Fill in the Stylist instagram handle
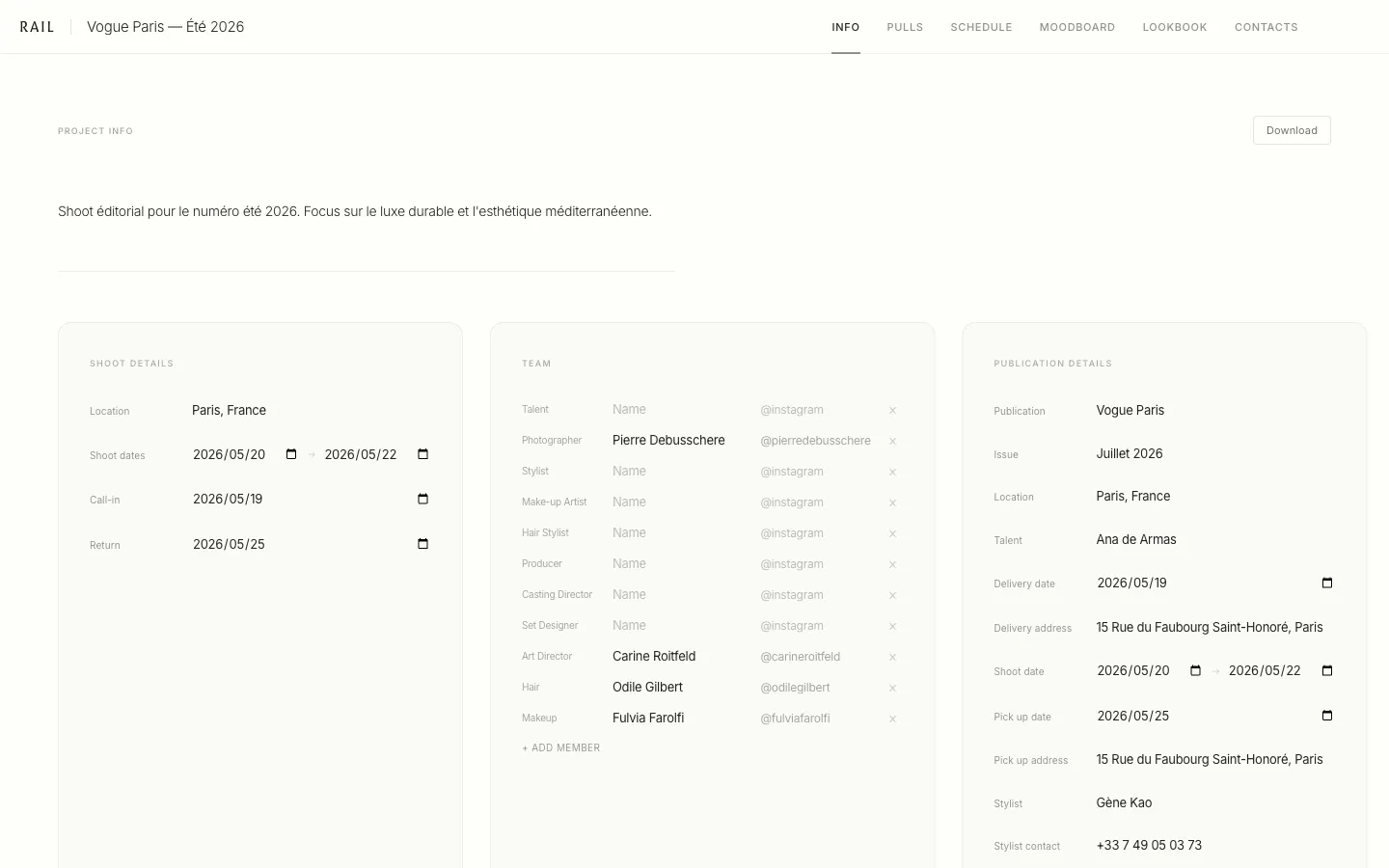The width and height of the screenshot is (1389, 868). 818,472
